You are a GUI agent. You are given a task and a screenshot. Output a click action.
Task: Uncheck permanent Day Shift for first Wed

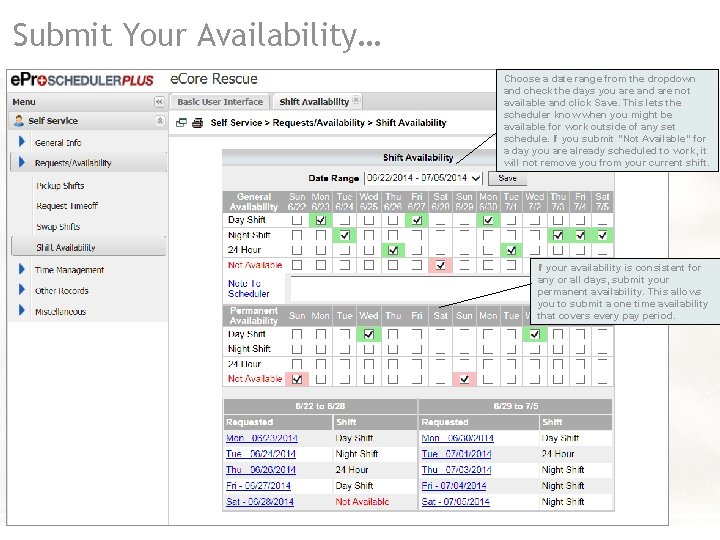pyautogui.click(x=368, y=334)
